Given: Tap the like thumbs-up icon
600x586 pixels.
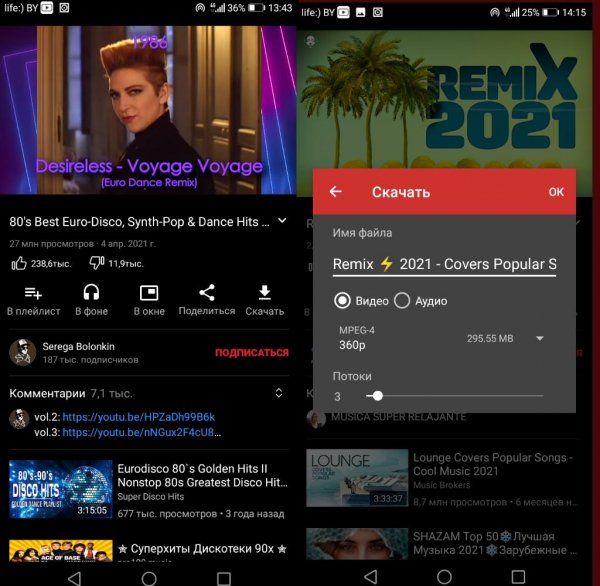Looking at the screenshot, I should (x=19, y=263).
